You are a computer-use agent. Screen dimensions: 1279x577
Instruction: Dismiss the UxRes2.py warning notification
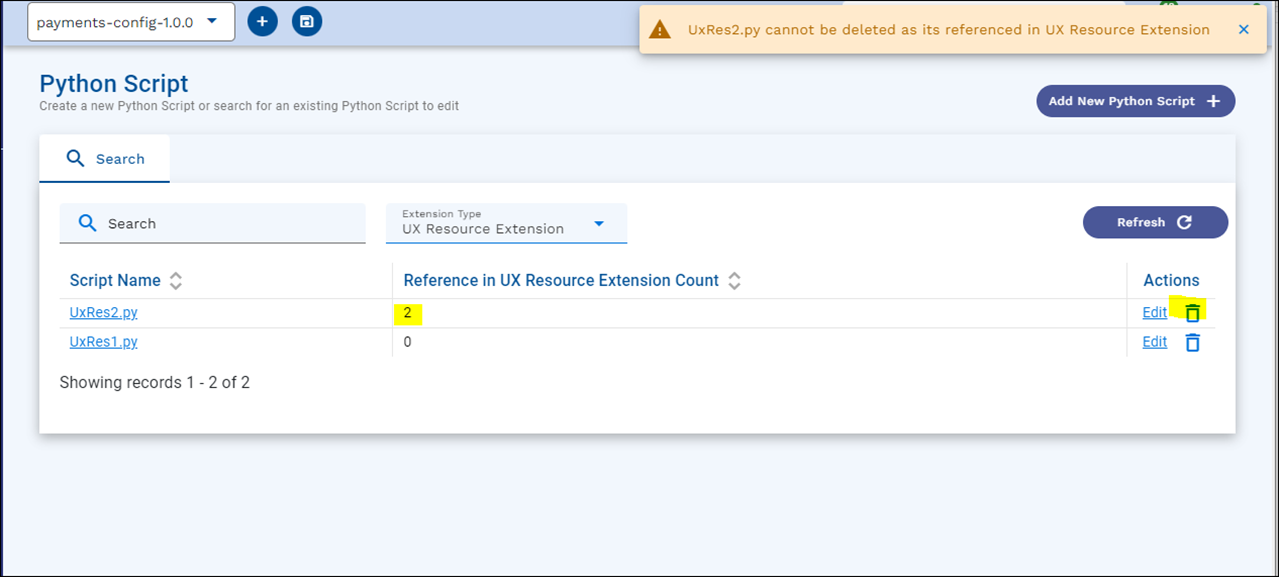[1243, 30]
